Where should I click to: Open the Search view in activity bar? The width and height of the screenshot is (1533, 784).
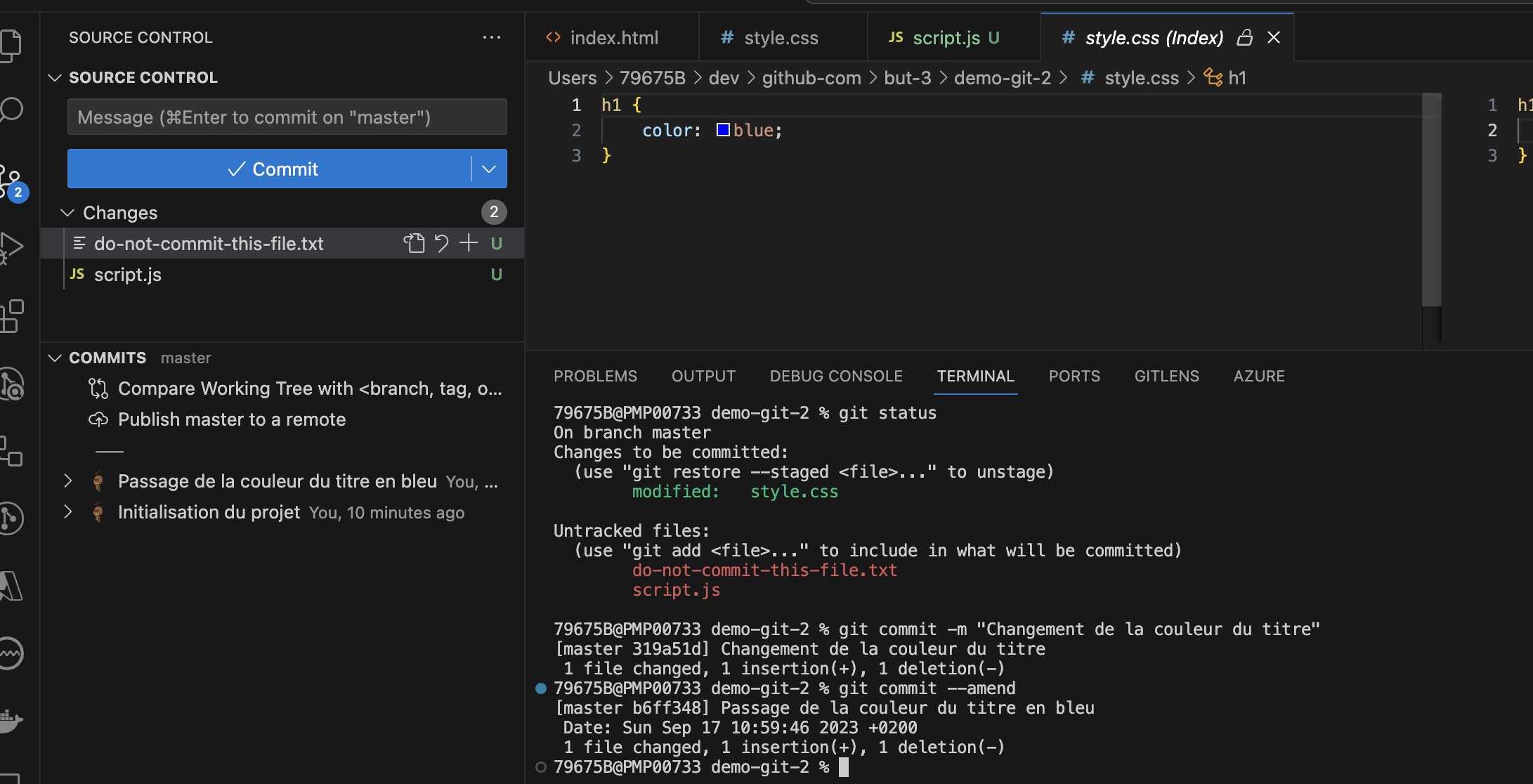point(11,110)
